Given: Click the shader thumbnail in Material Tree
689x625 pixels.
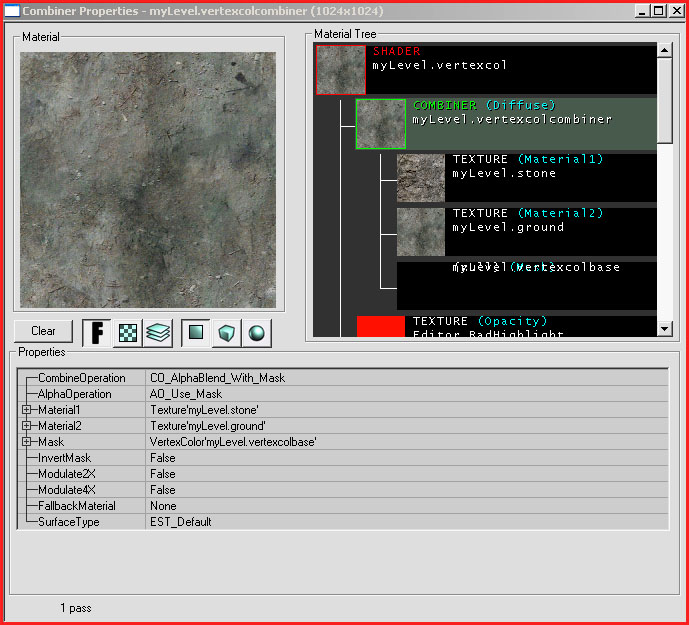Looking at the screenshot, I should [341, 70].
